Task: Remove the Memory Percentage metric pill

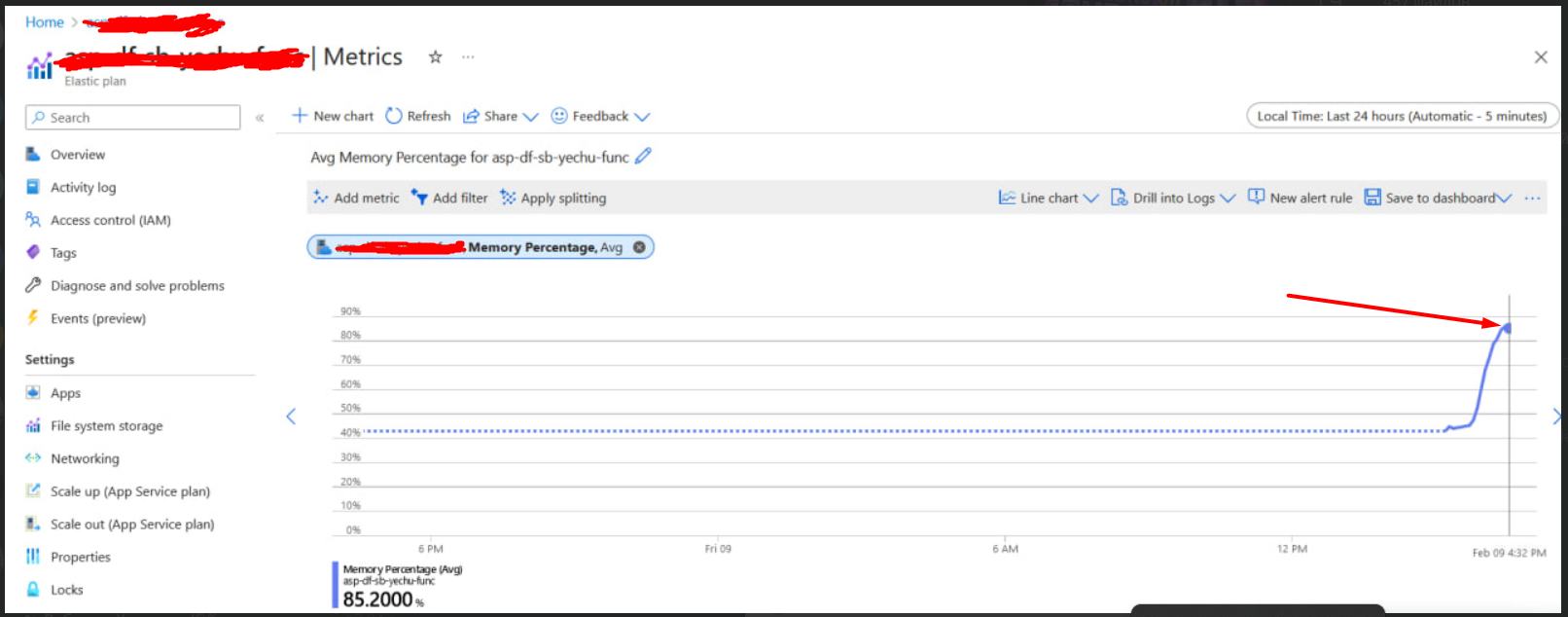Action: click(639, 247)
